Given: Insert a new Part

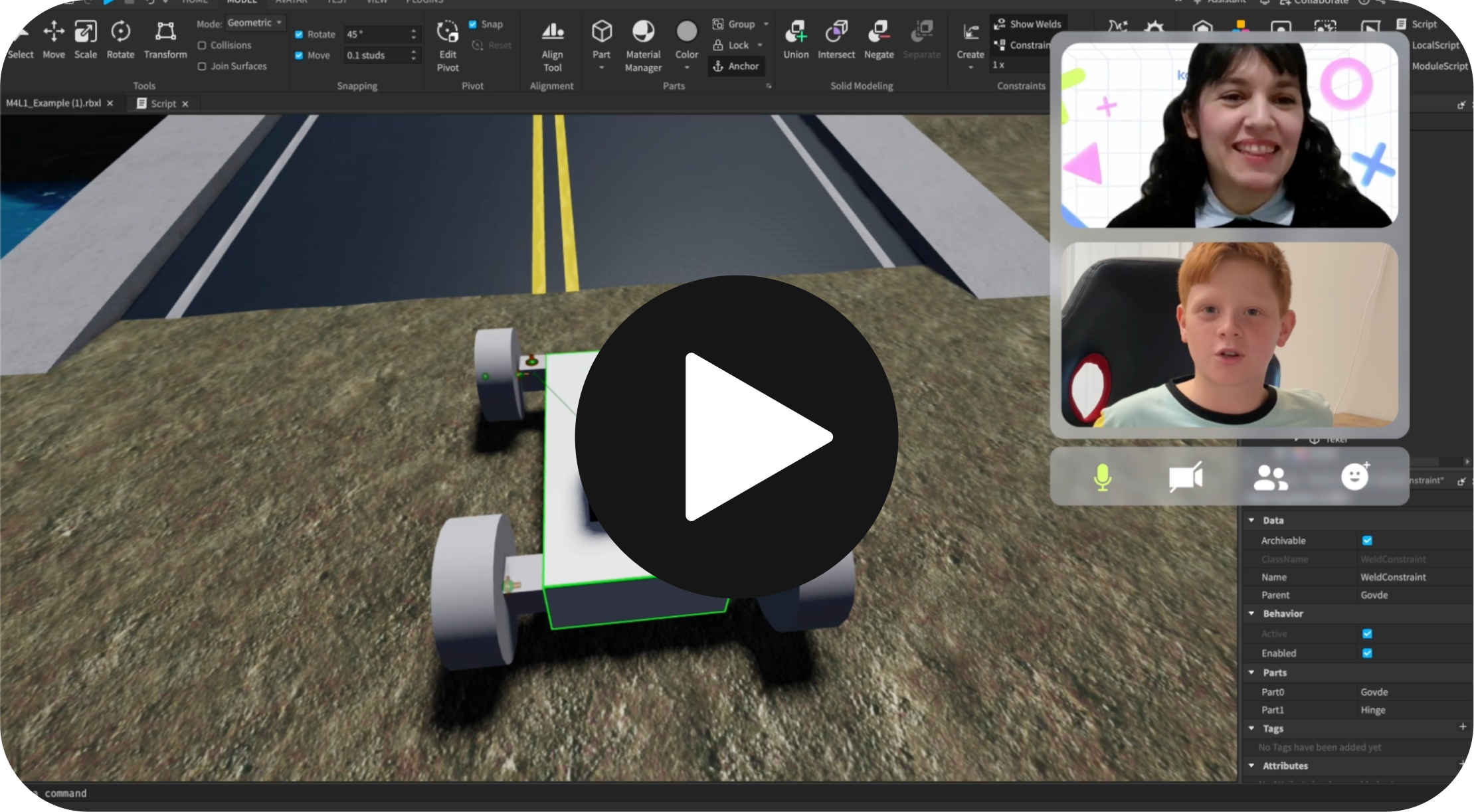Looking at the screenshot, I should pyautogui.click(x=602, y=38).
